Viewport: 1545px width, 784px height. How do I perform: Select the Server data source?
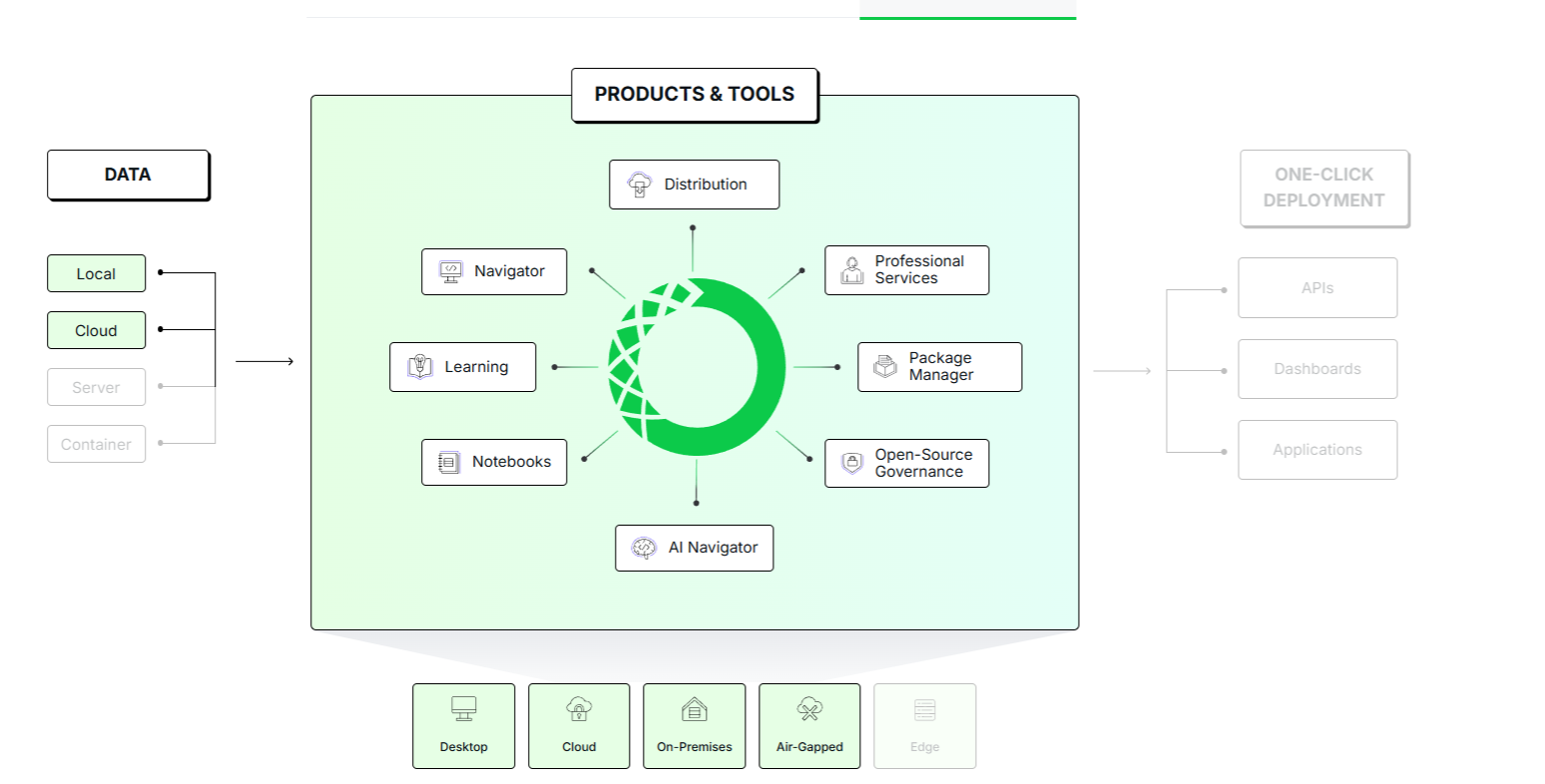tap(96, 387)
